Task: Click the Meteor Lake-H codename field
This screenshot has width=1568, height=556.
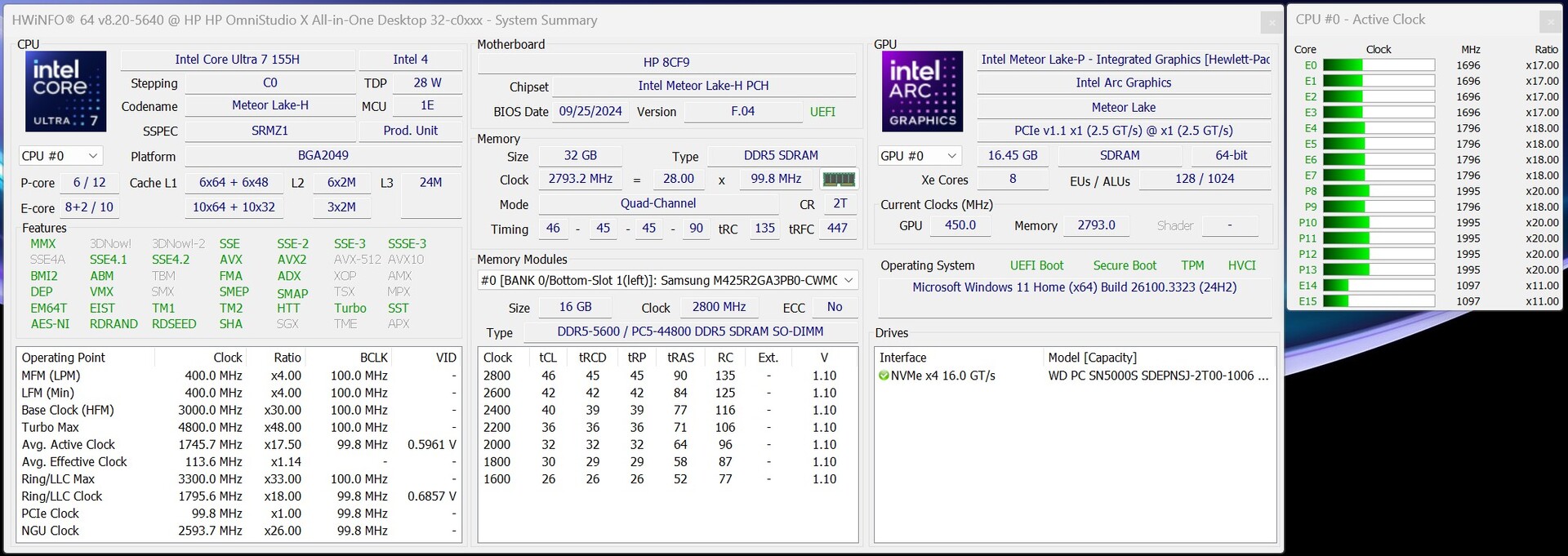Action: click(270, 105)
